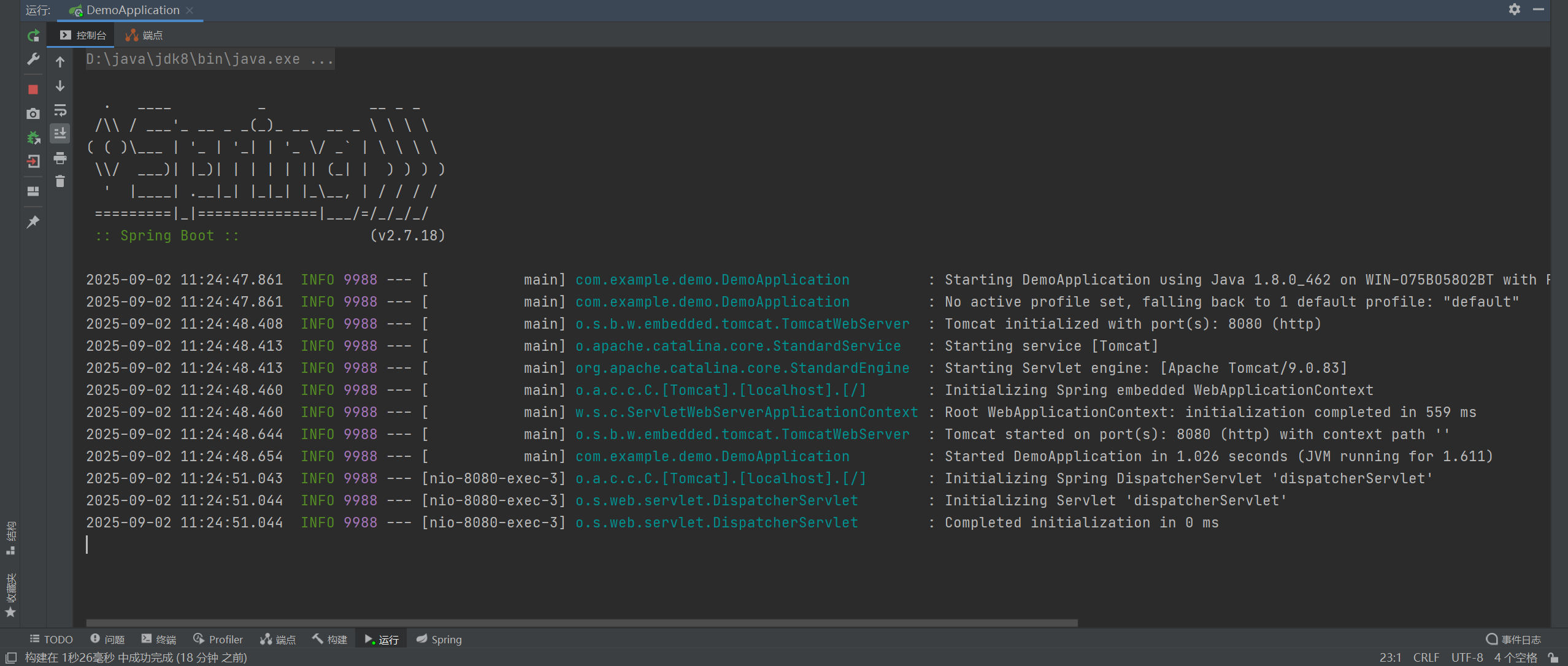
Task: Select the 运行 run tool window button
Action: point(382,639)
